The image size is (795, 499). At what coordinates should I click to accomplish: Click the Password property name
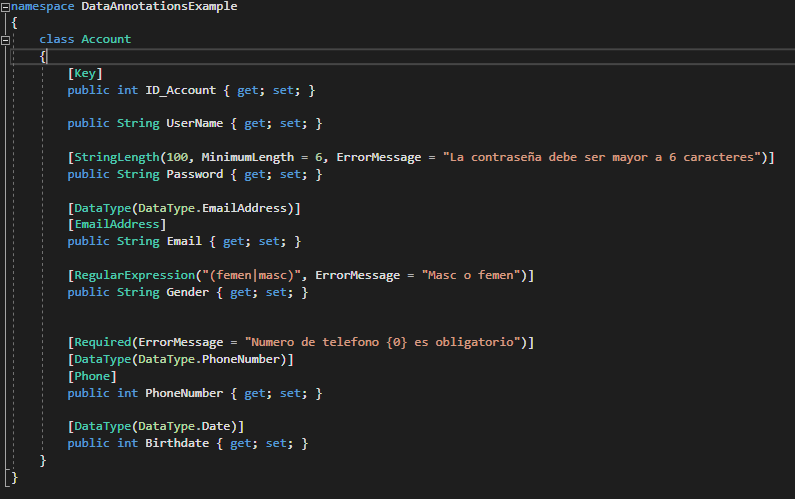pos(195,174)
